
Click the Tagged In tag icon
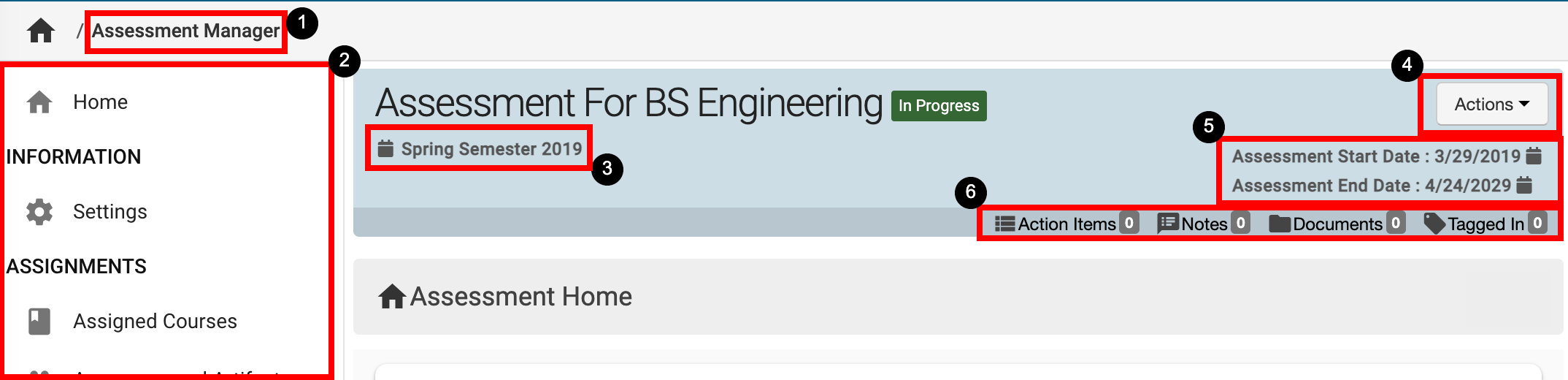click(x=1434, y=224)
